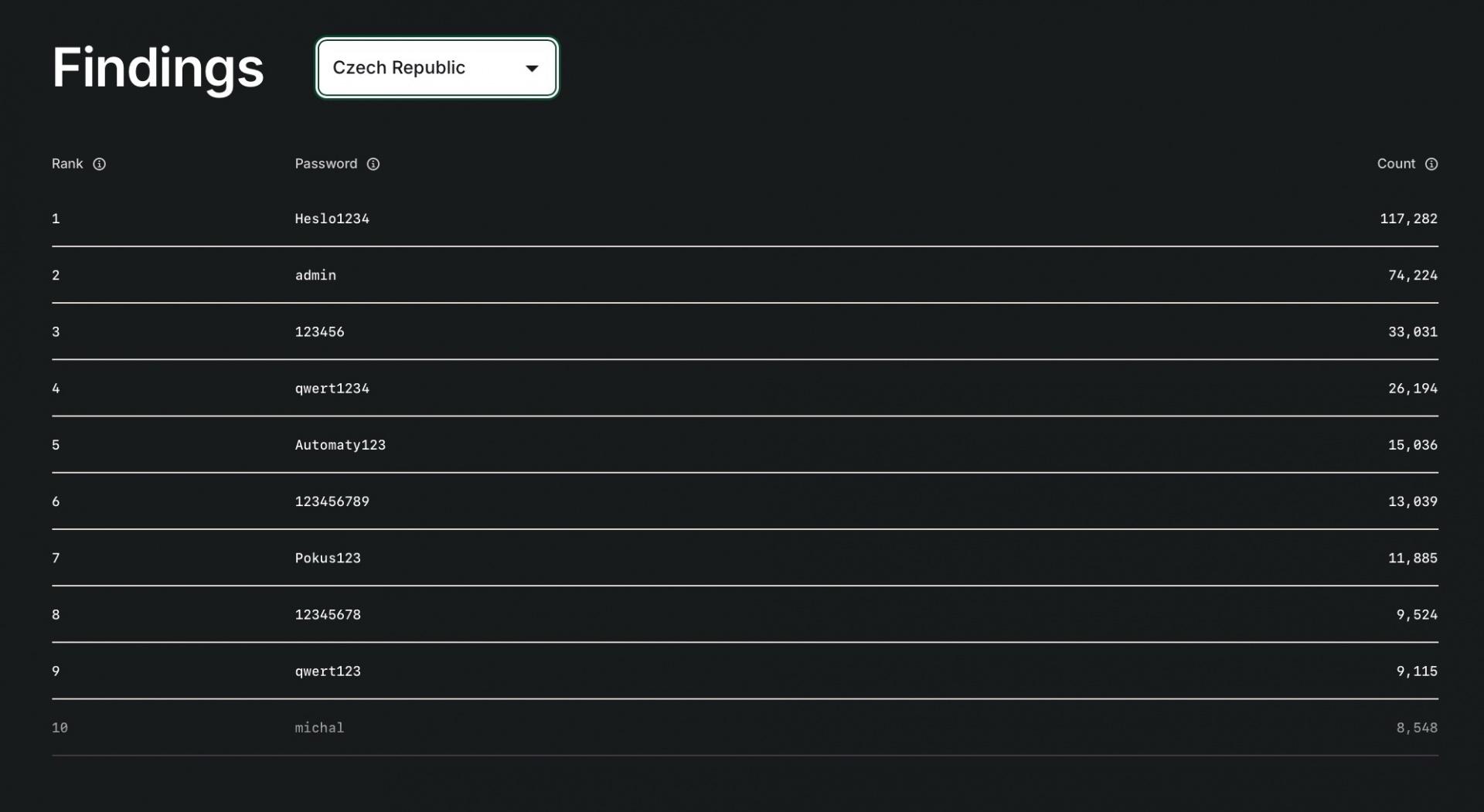Click the dropdown arrow in country selector
Image resolution: width=1484 pixels, height=812 pixels.
click(532, 69)
